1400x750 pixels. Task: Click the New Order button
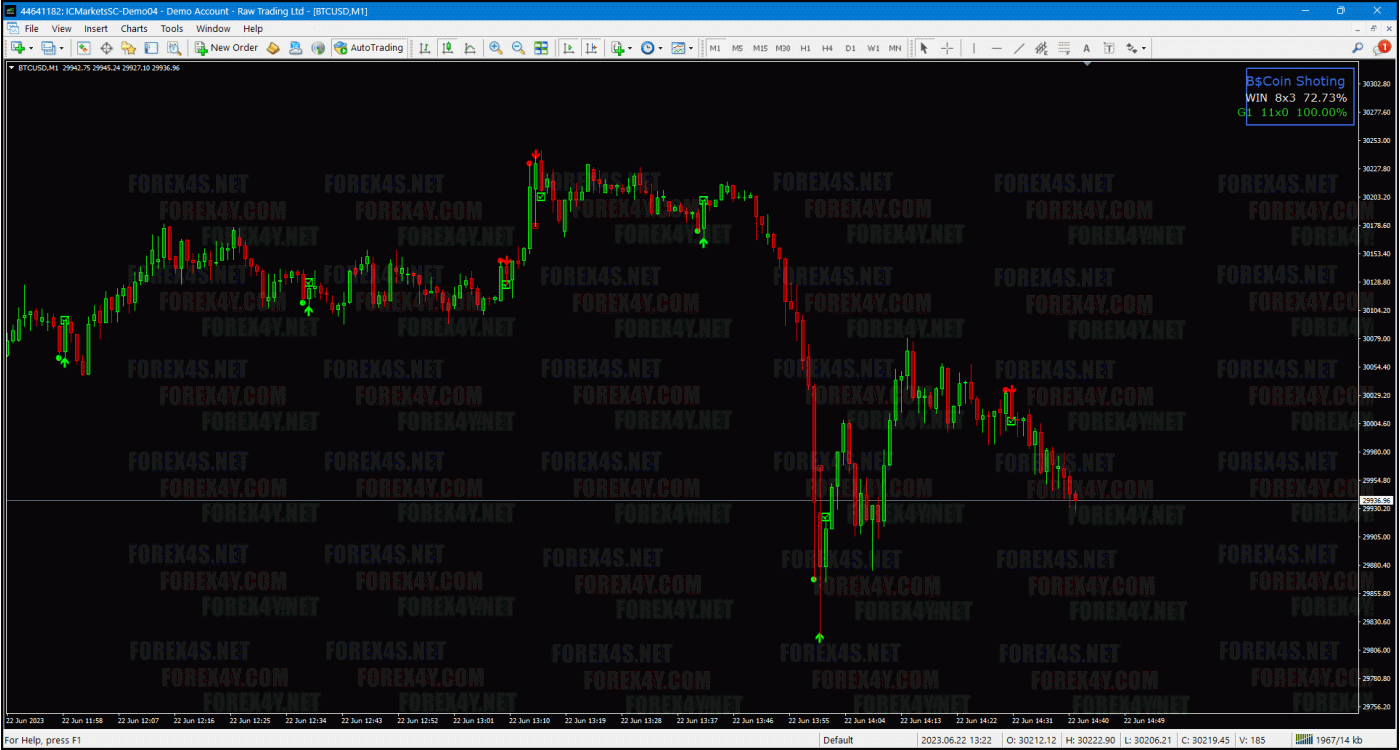(x=226, y=48)
